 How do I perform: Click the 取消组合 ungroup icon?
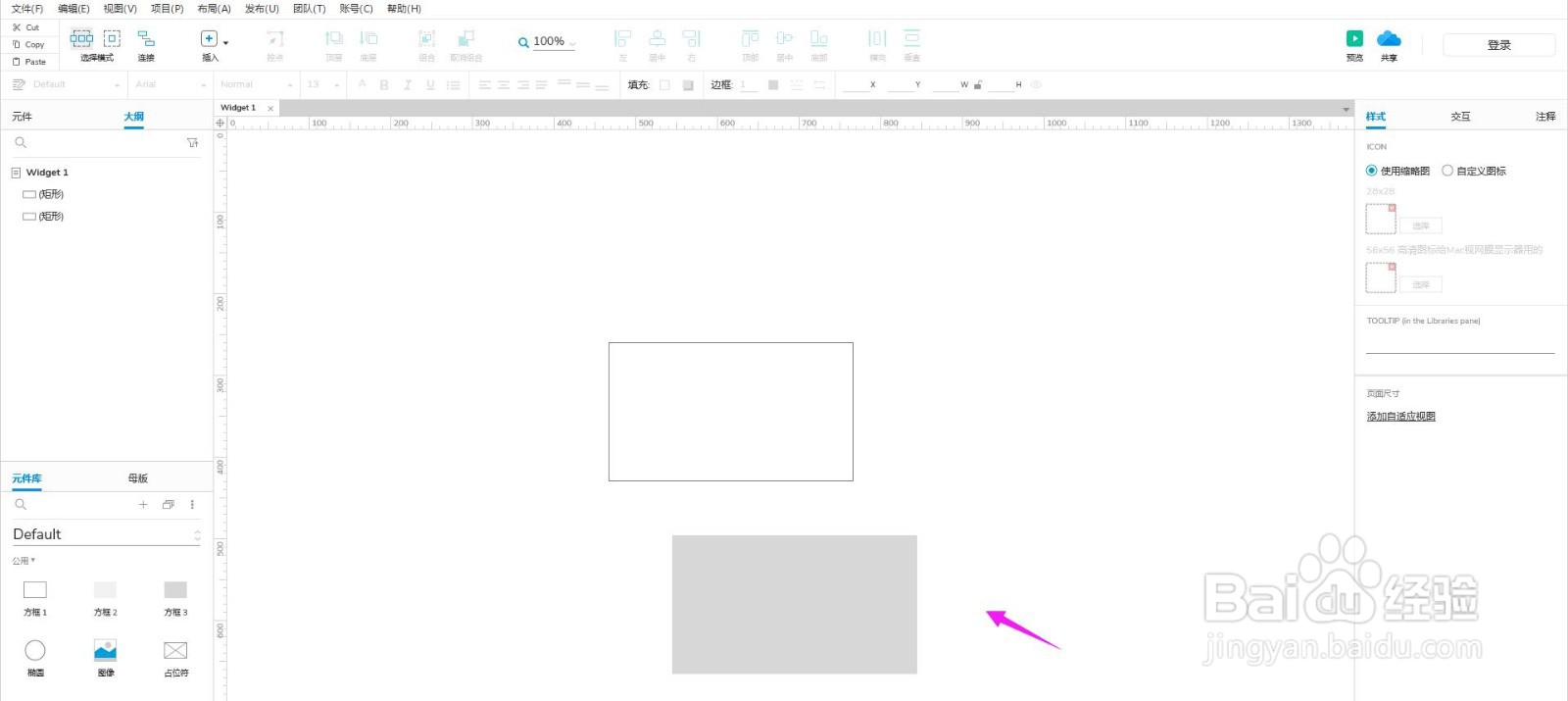point(466,38)
